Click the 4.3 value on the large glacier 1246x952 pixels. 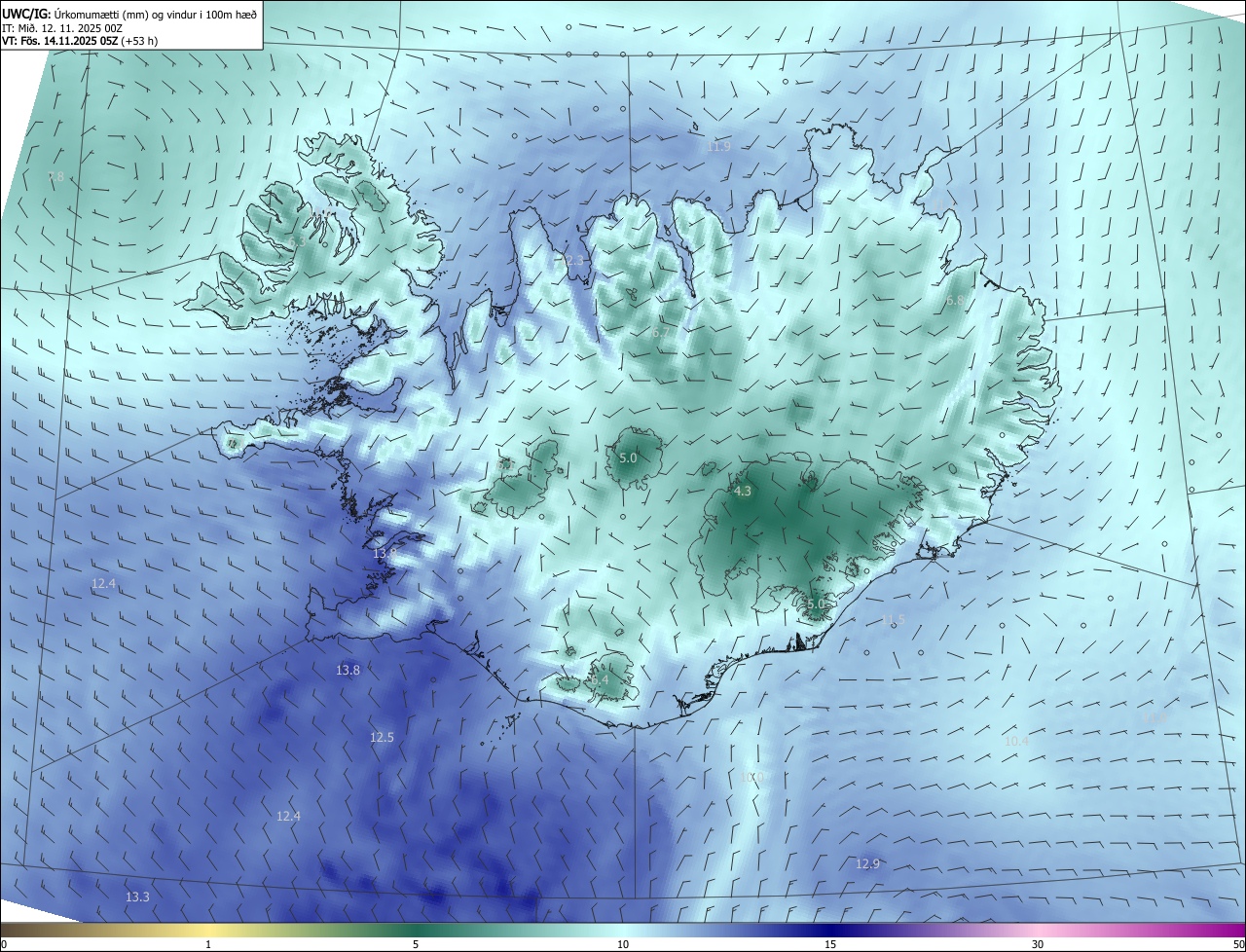tap(743, 492)
